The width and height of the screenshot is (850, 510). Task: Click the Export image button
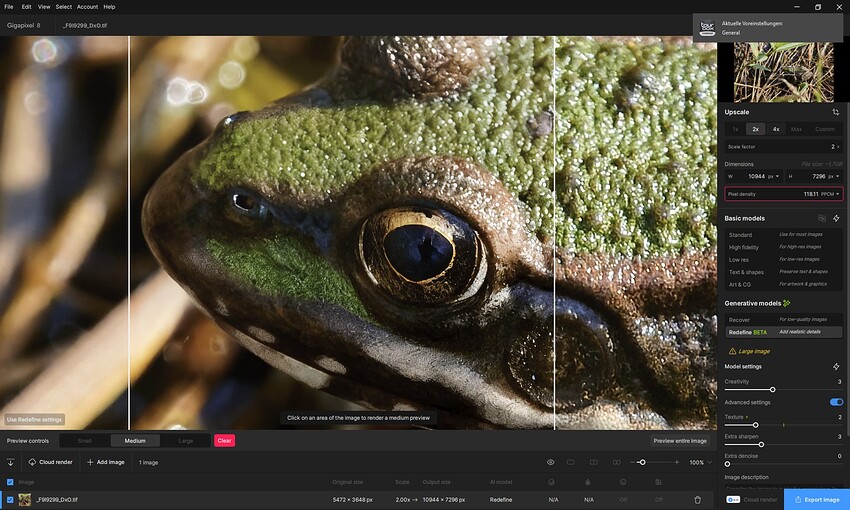(x=816, y=500)
